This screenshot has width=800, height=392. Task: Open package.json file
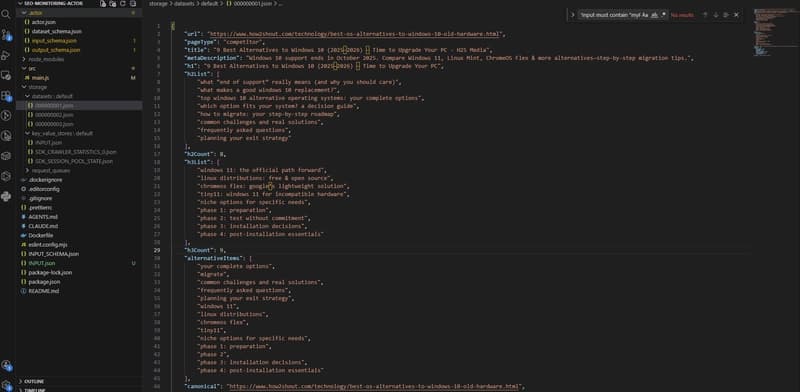pyautogui.click(x=79, y=281)
